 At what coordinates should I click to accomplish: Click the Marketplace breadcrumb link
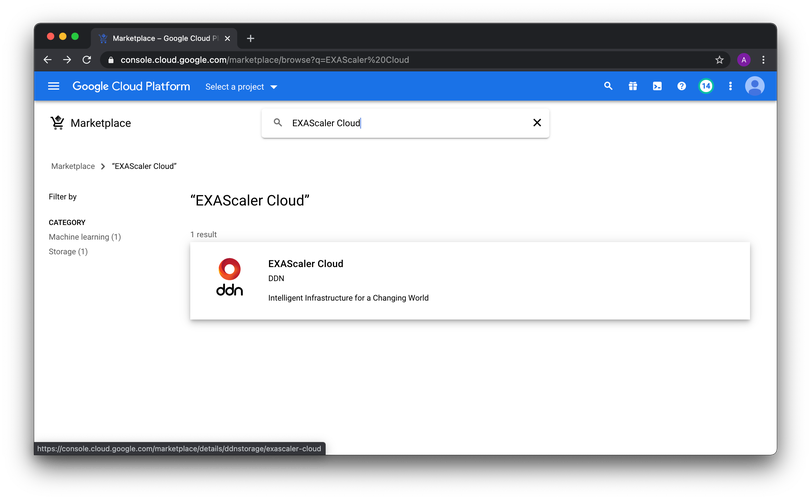[x=73, y=166]
